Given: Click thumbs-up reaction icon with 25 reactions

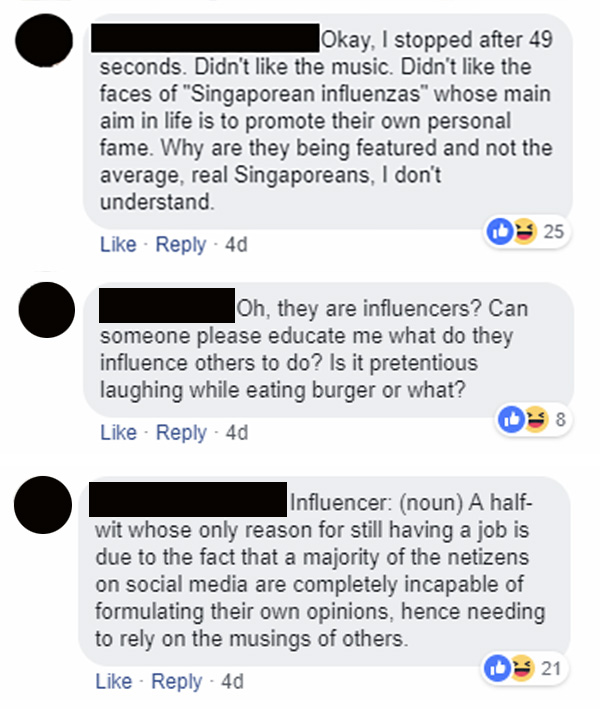Looking at the screenshot, I should point(500,231).
